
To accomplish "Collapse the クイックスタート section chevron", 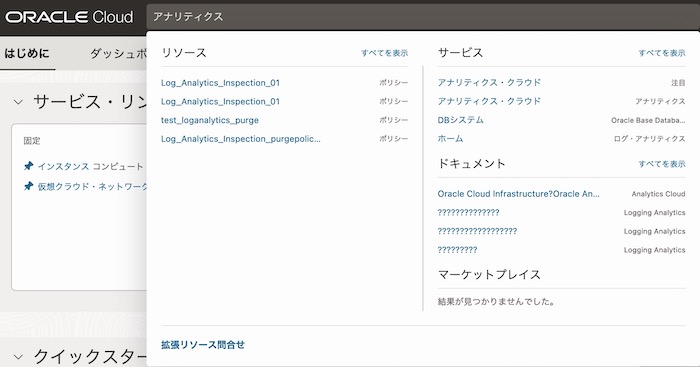I will (18, 357).
